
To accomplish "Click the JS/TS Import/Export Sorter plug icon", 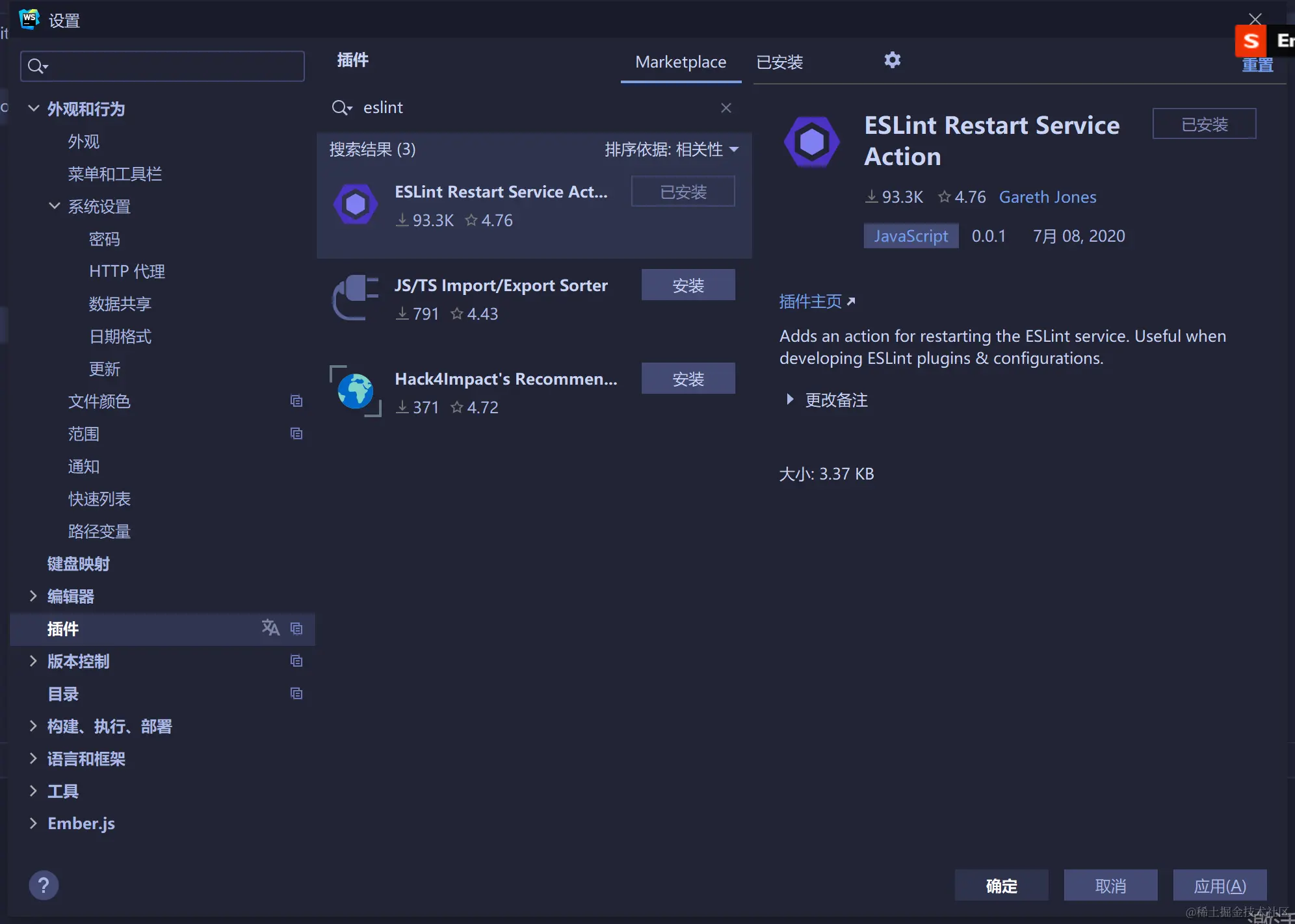I will click(355, 298).
